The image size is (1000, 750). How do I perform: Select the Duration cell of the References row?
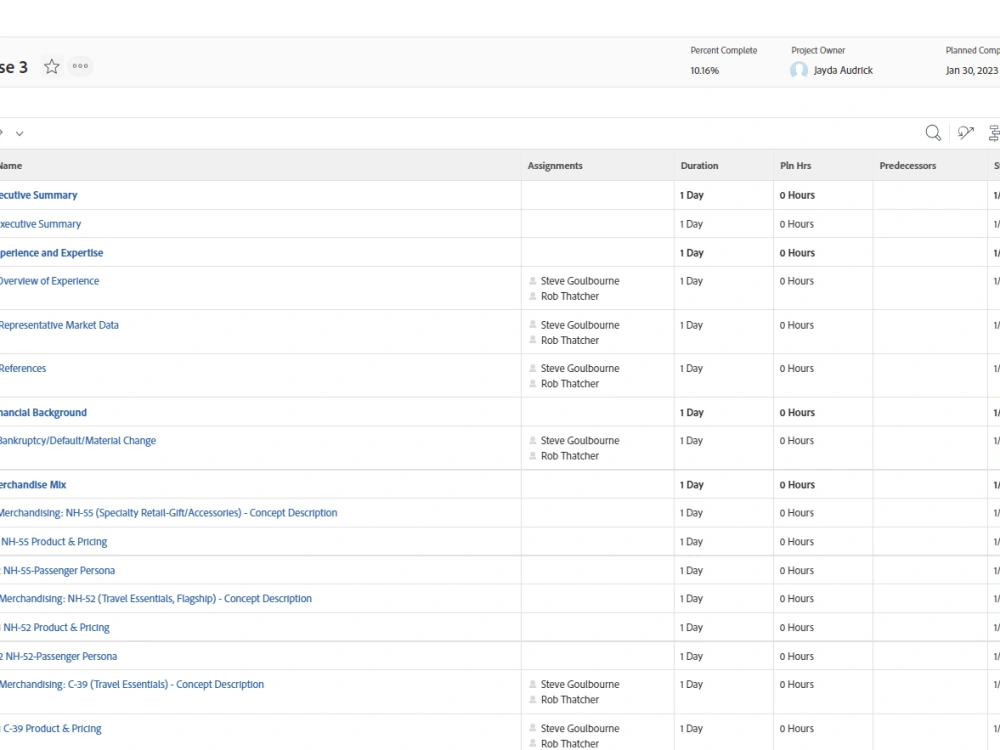[x=724, y=376]
